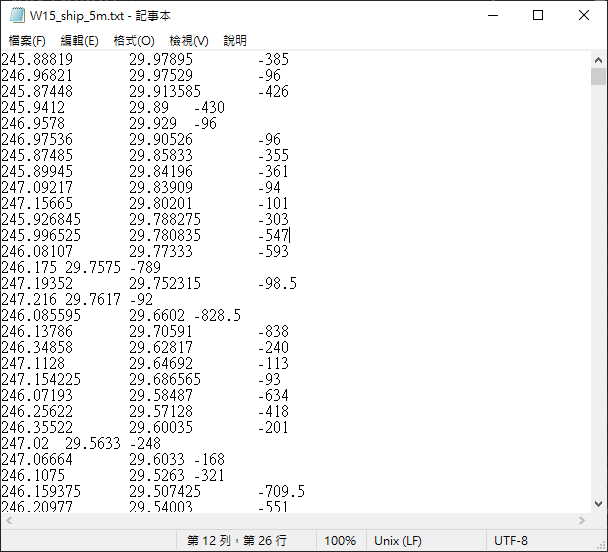Click status bar text 第 12 列，第 26 行
This screenshot has width=608, height=552.
237,540
